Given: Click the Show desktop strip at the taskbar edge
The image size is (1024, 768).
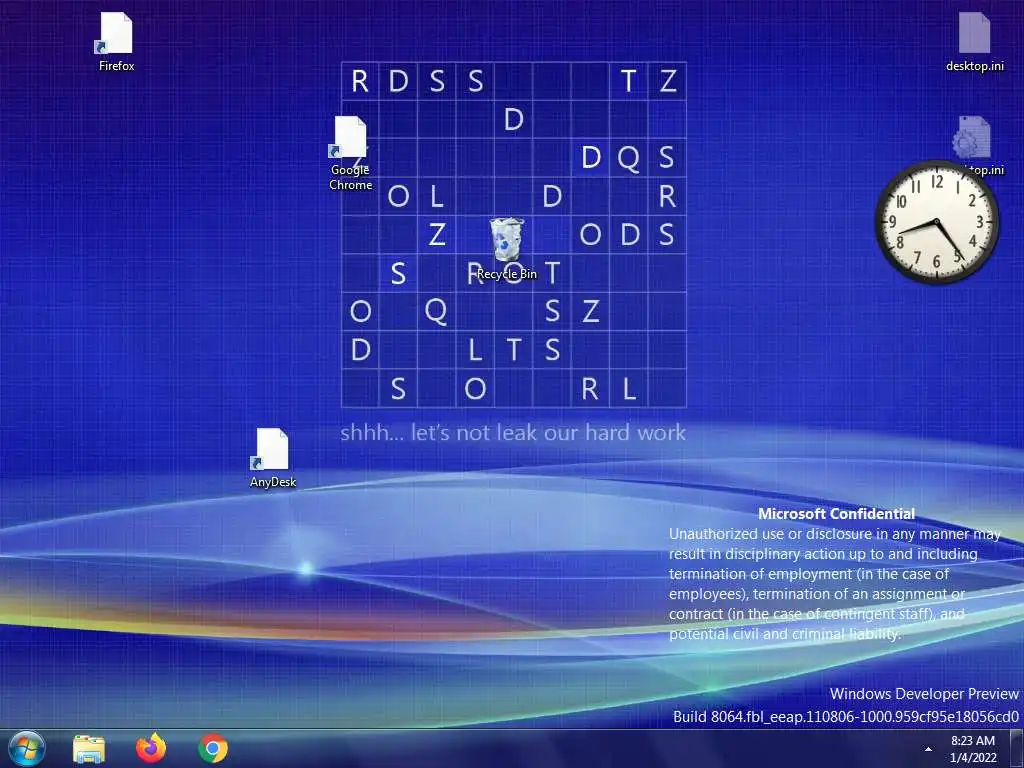Looking at the screenshot, I should pos(1017,749).
